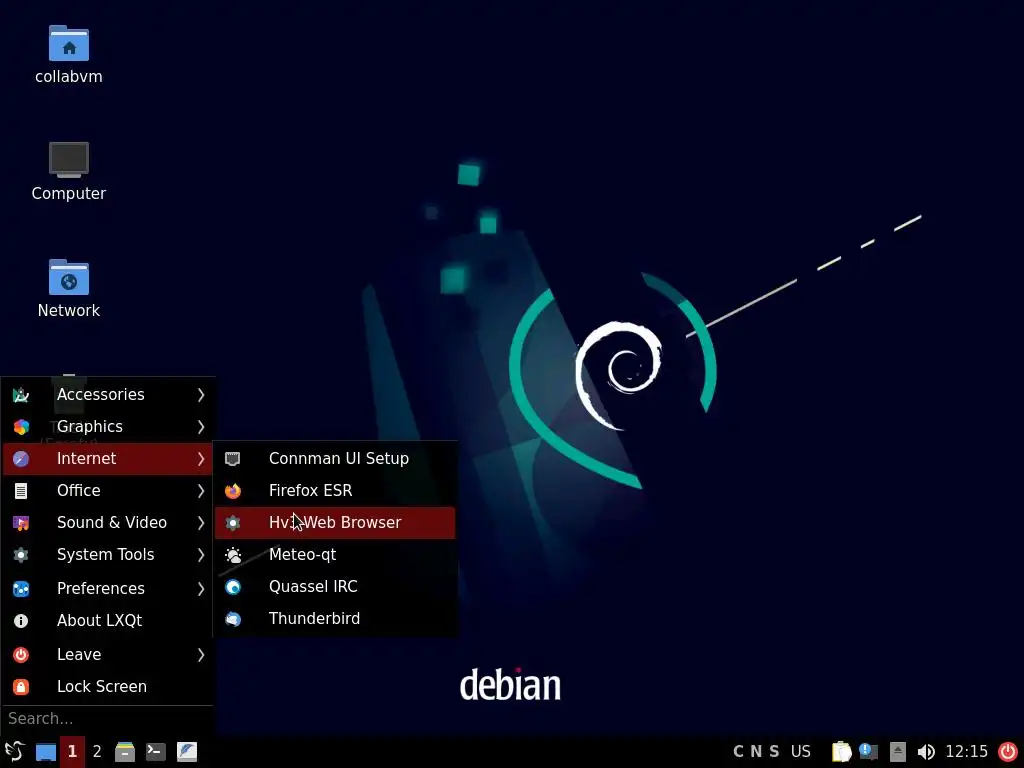The image size is (1024, 768).
Task: Switch to desktop 1
Action: (72, 752)
